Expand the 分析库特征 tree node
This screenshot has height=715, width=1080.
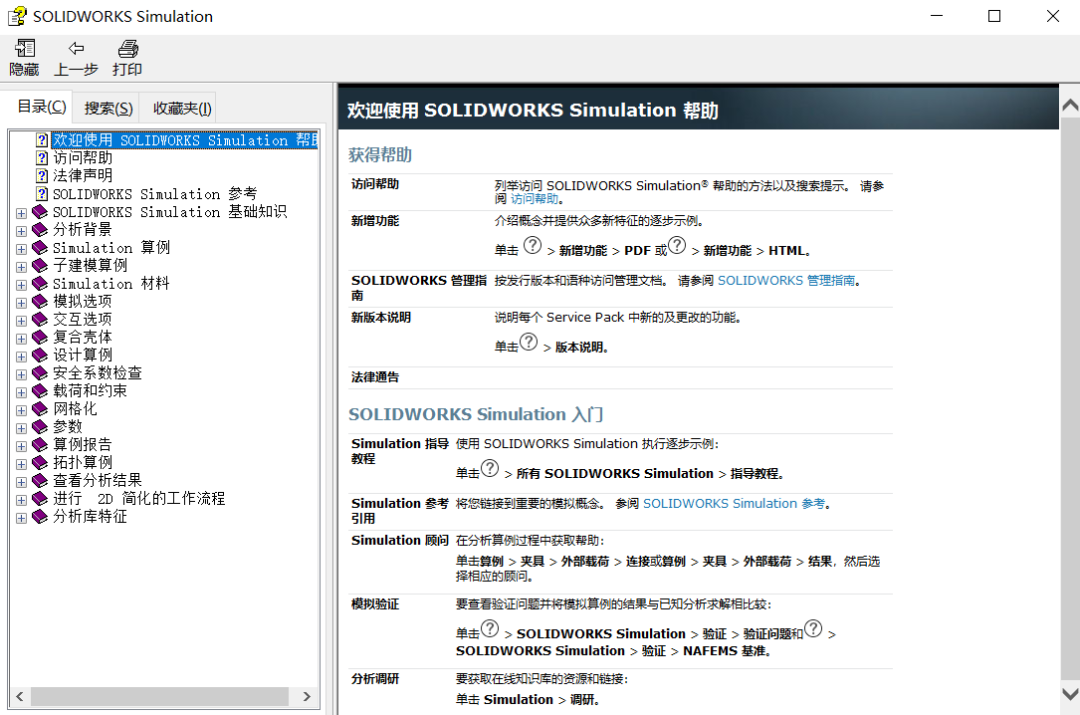coord(22,518)
